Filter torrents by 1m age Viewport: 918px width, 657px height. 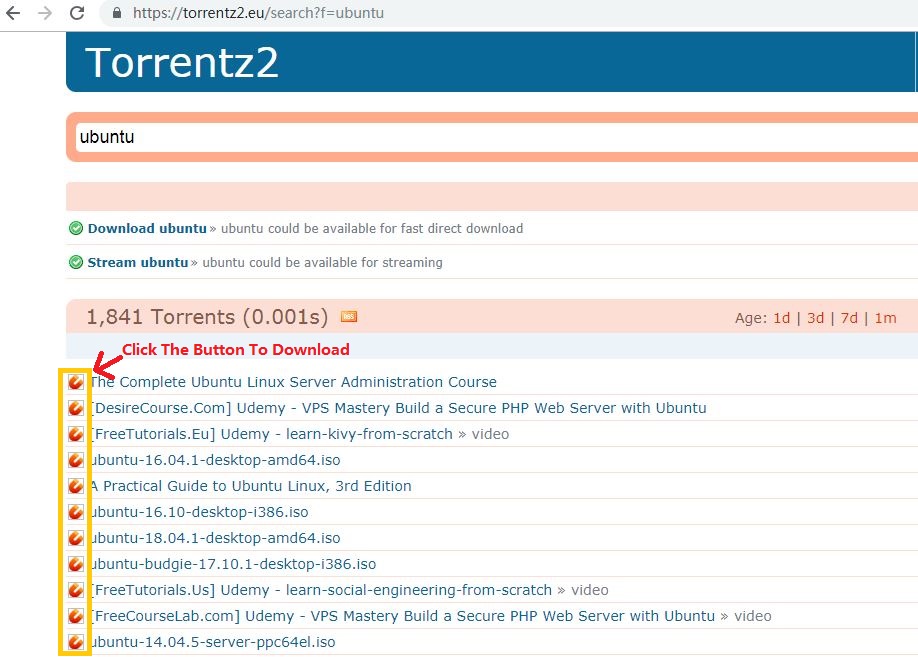(x=885, y=318)
